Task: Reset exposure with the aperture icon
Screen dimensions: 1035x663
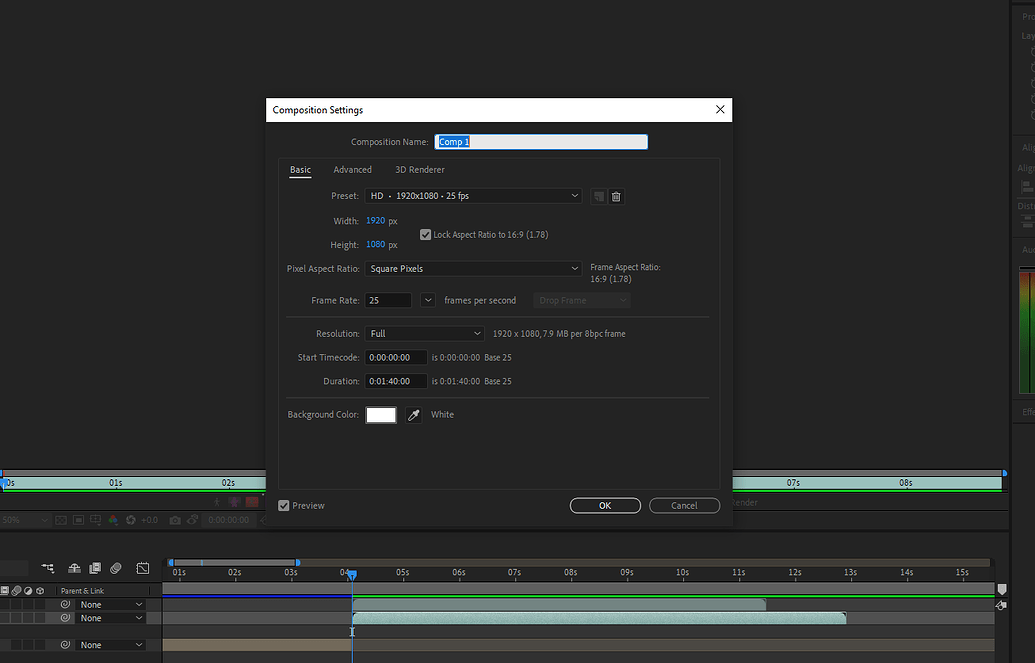Action: [x=131, y=520]
